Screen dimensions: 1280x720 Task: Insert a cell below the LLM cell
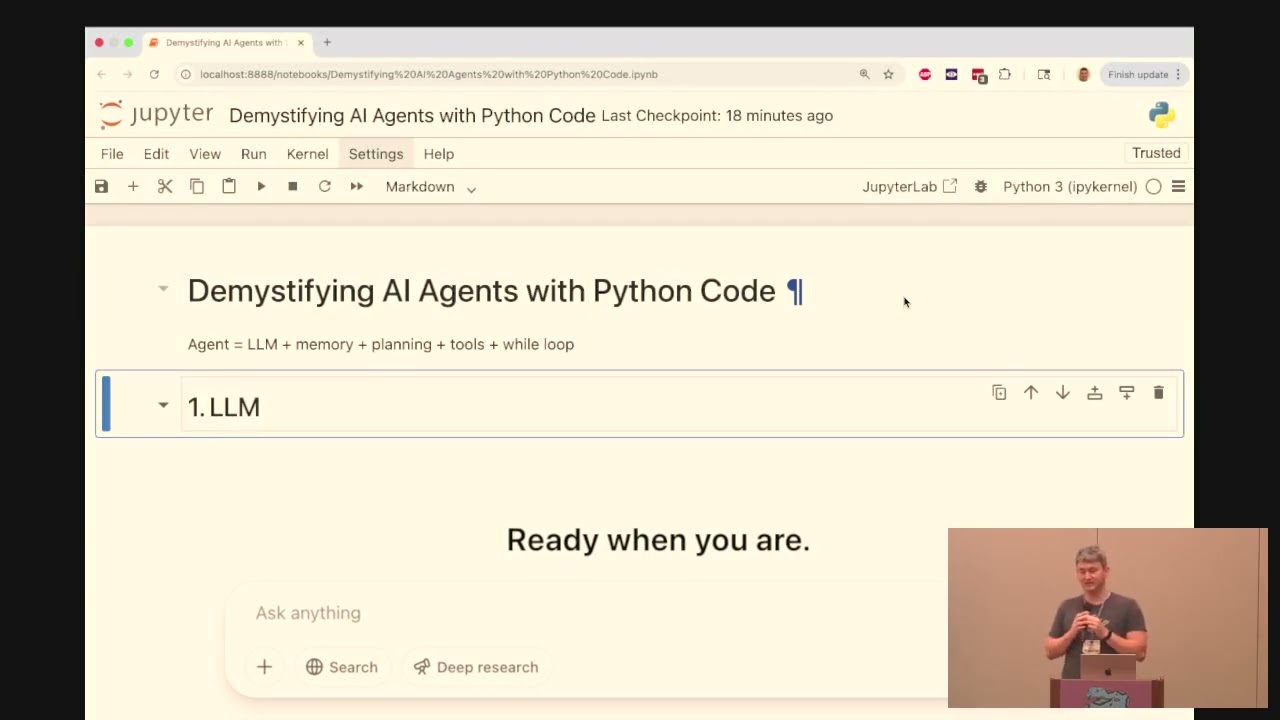(1127, 393)
